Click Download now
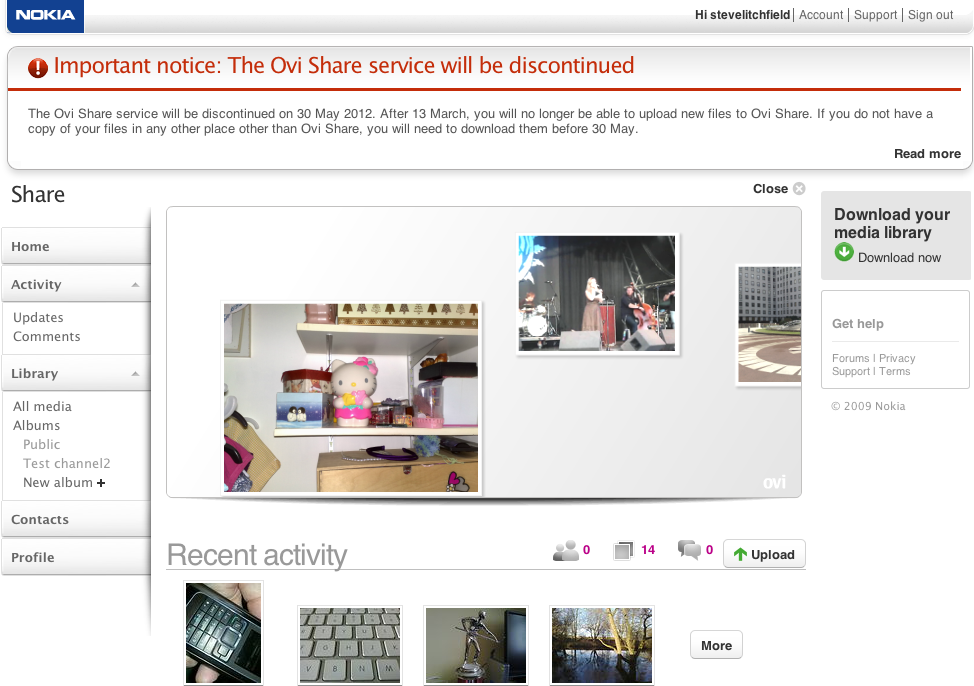974x686 pixels. (x=899, y=258)
